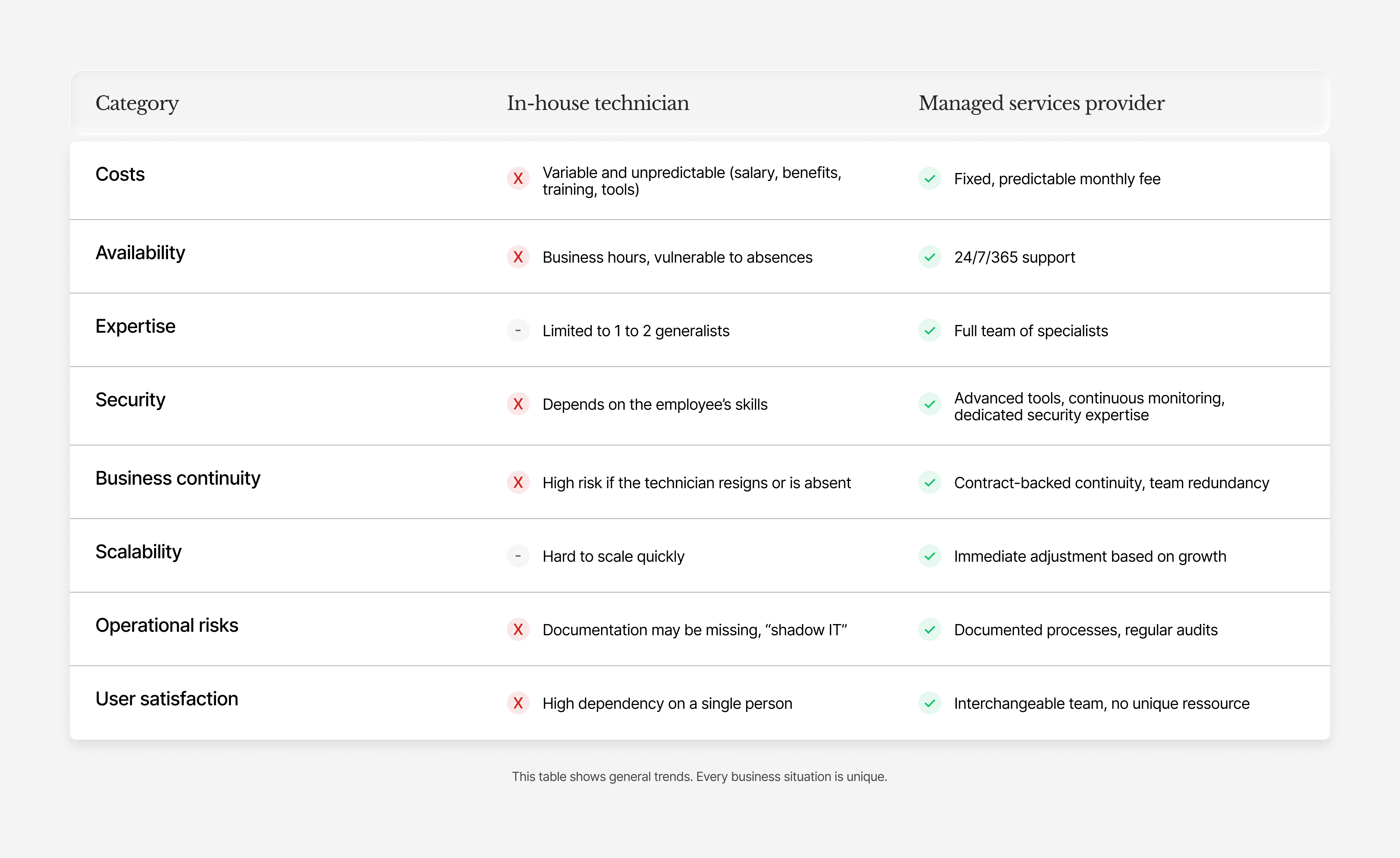
Task: Click the red X icon in the Security row
Action: pyautogui.click(x=518, y=405)
